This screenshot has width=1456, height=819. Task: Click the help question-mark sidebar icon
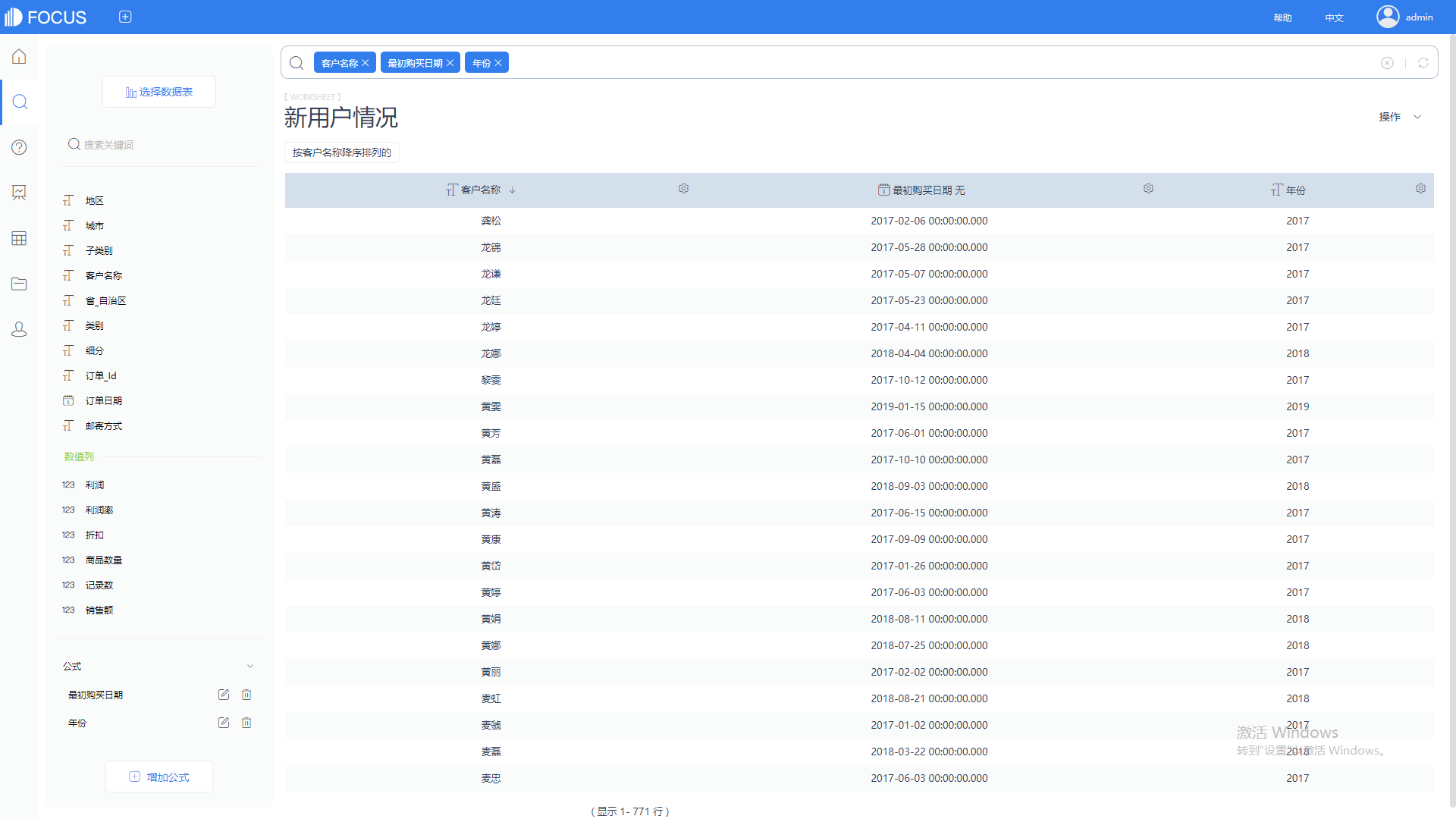coord(19,147)
